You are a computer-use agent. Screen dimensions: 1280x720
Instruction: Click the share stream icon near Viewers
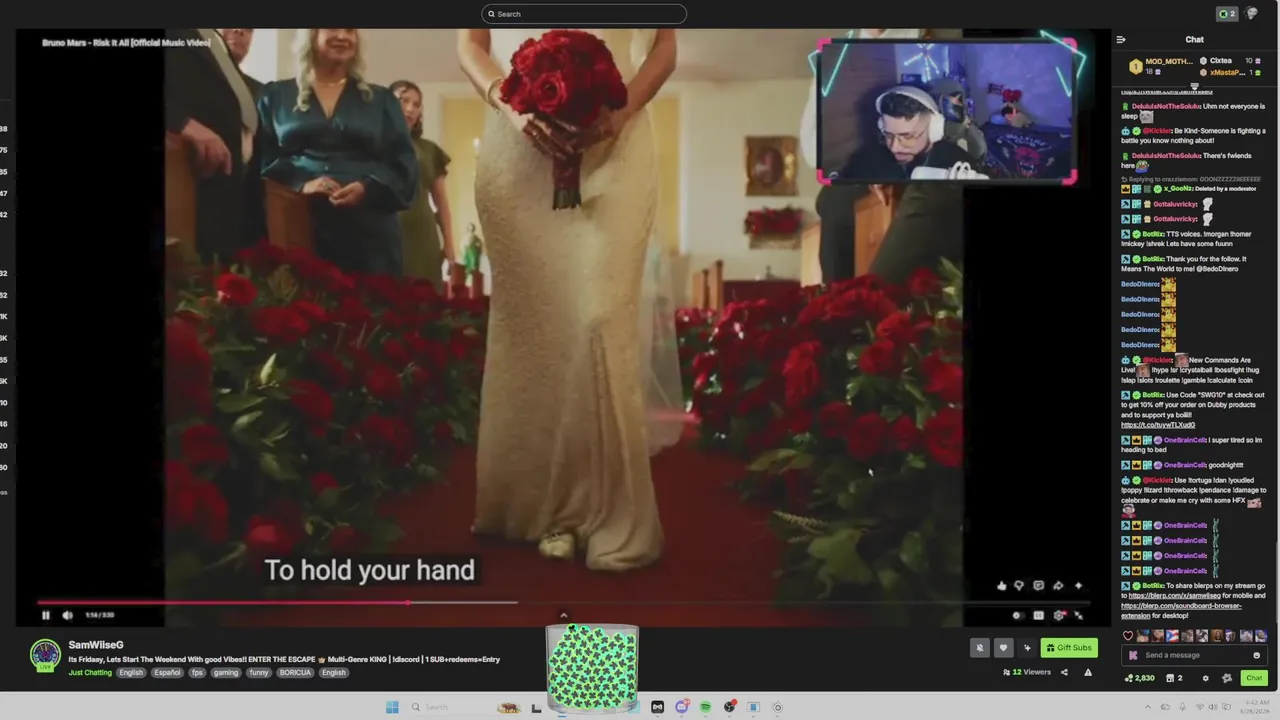[1064, 672]
